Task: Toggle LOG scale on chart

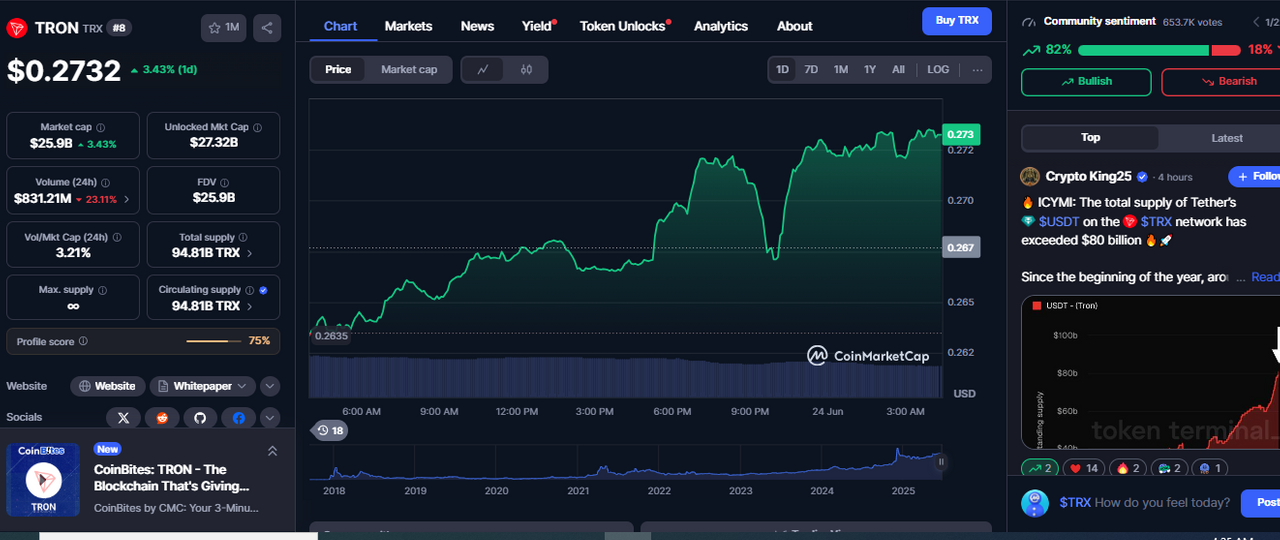Action: coord(938,70)
